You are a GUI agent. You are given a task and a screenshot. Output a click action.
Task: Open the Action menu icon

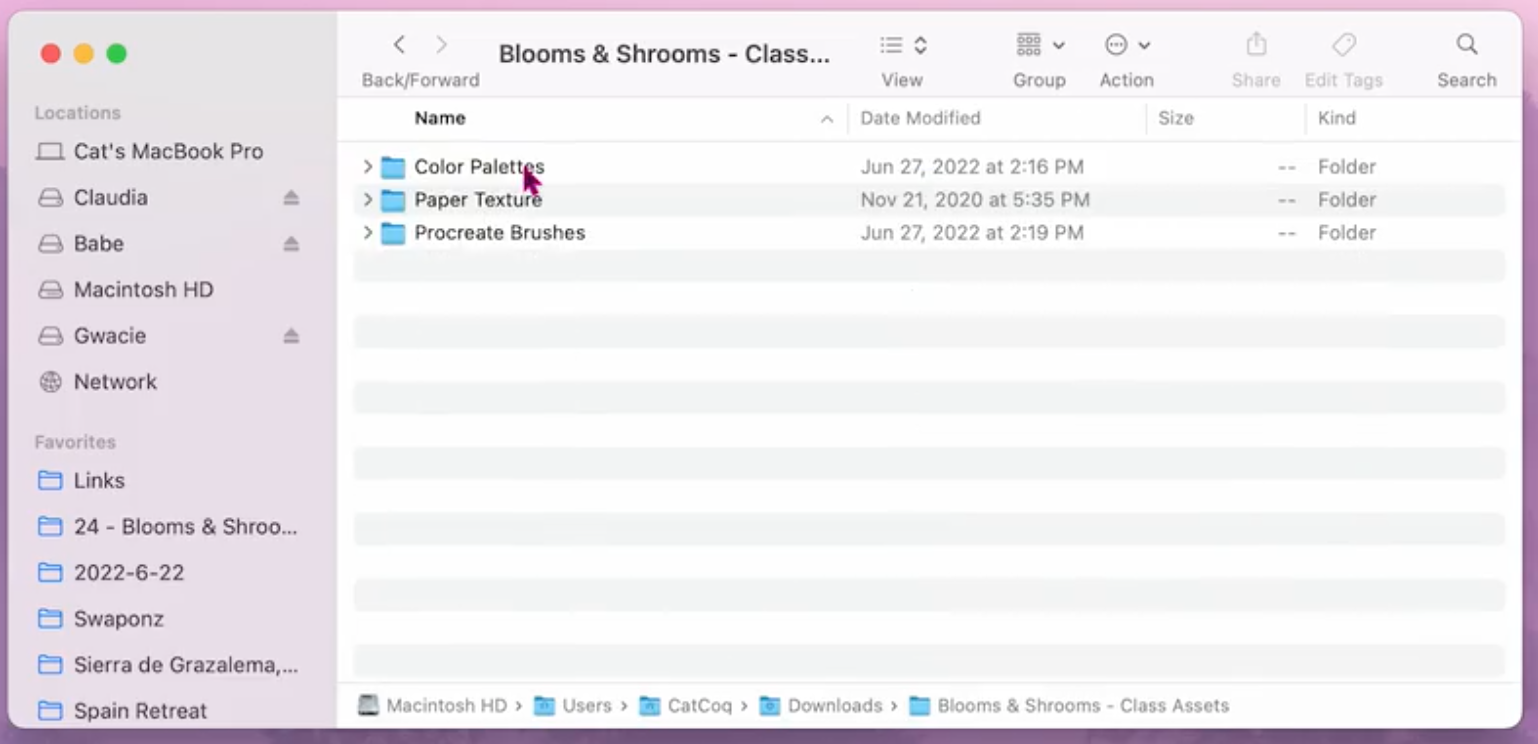[x=1119, y=44]
